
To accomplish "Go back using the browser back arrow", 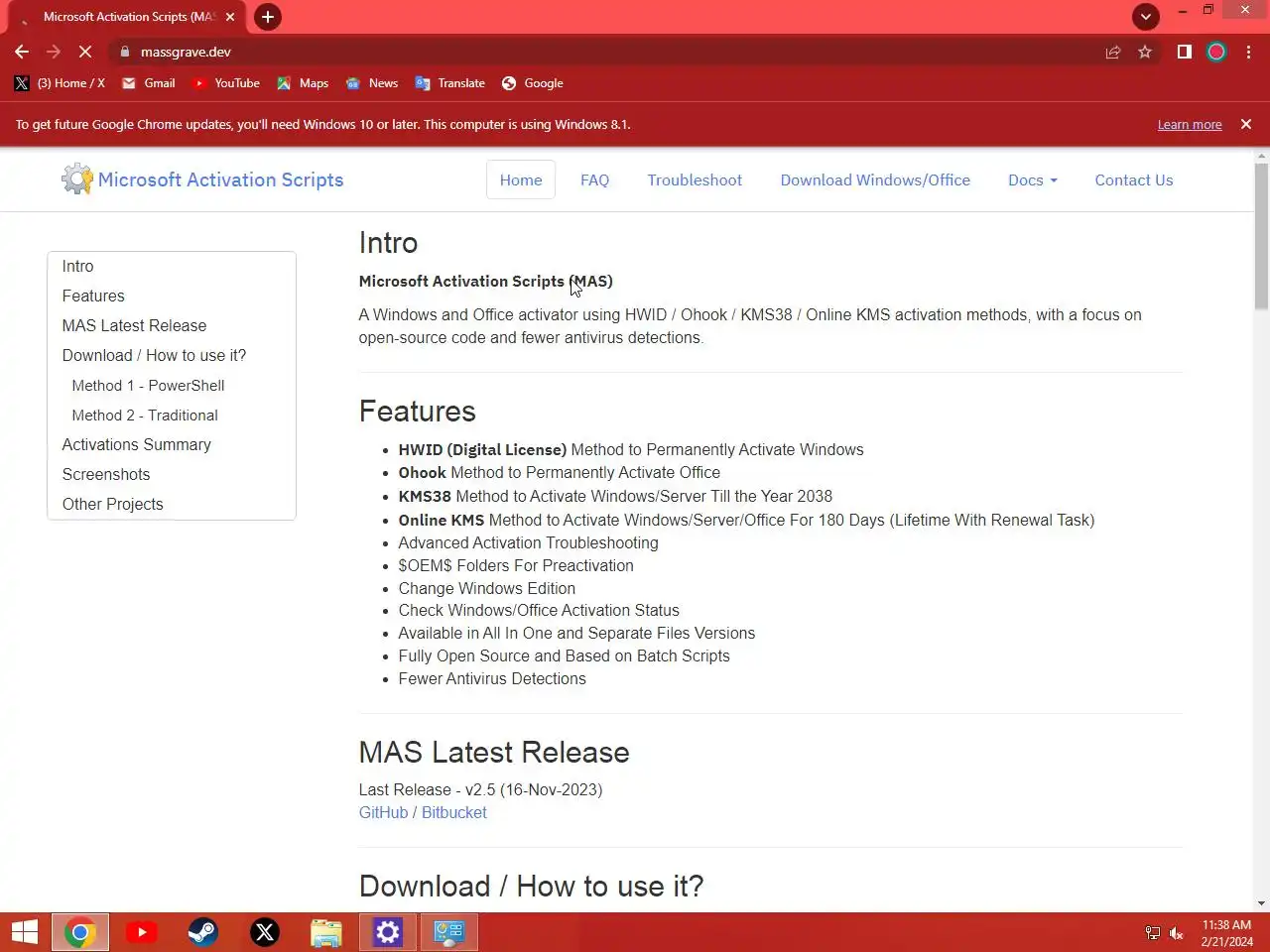I will tap(22, 52).
